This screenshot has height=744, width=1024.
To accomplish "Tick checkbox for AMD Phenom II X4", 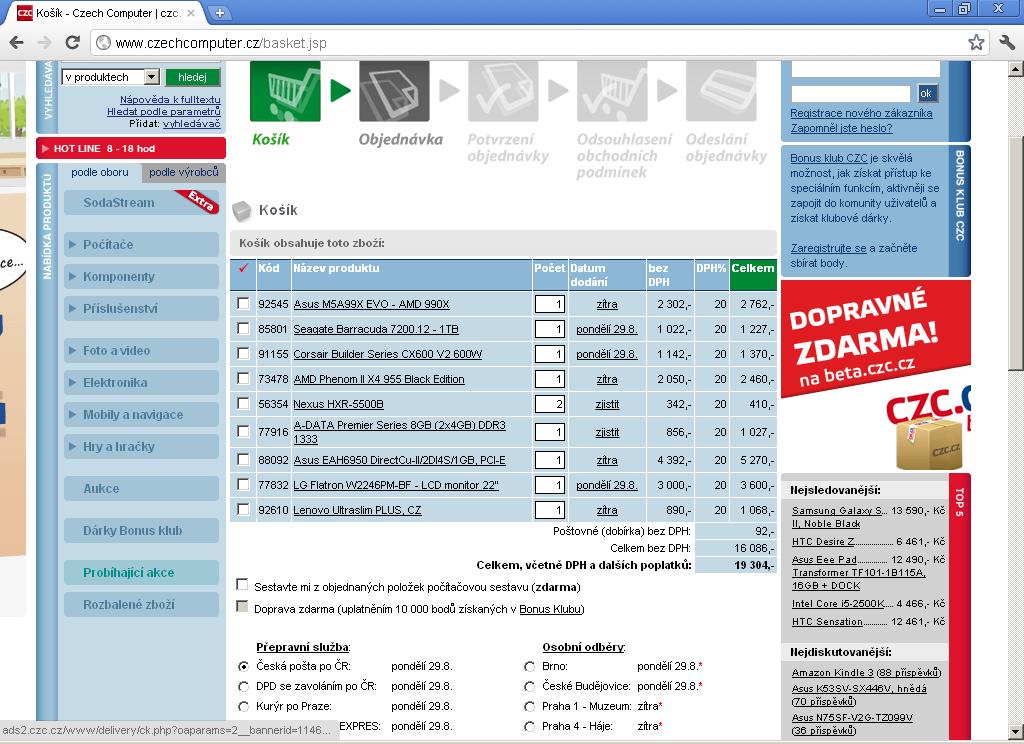I will tap(243, 378).
